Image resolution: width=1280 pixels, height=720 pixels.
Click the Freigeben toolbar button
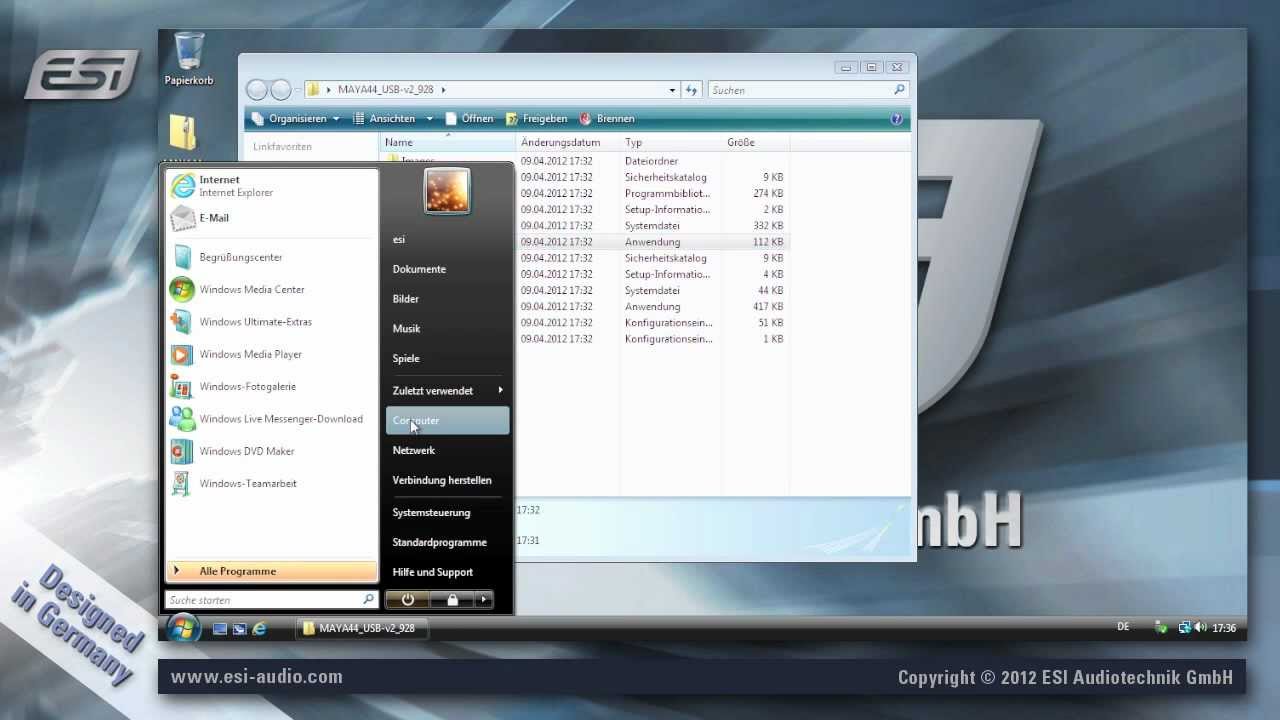click(536, 119)
